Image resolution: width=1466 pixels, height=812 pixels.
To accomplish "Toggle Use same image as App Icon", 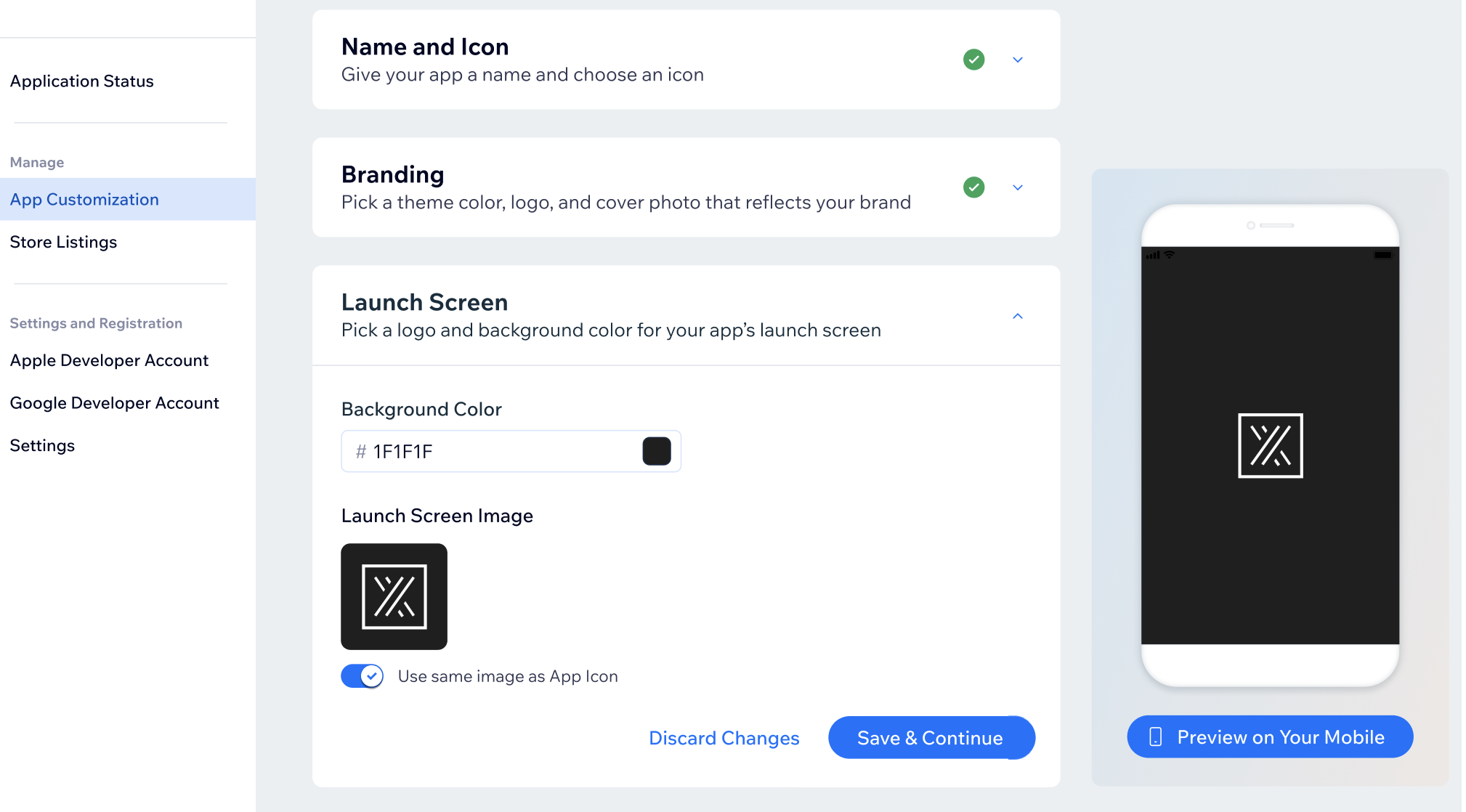I will click(362, 676).
